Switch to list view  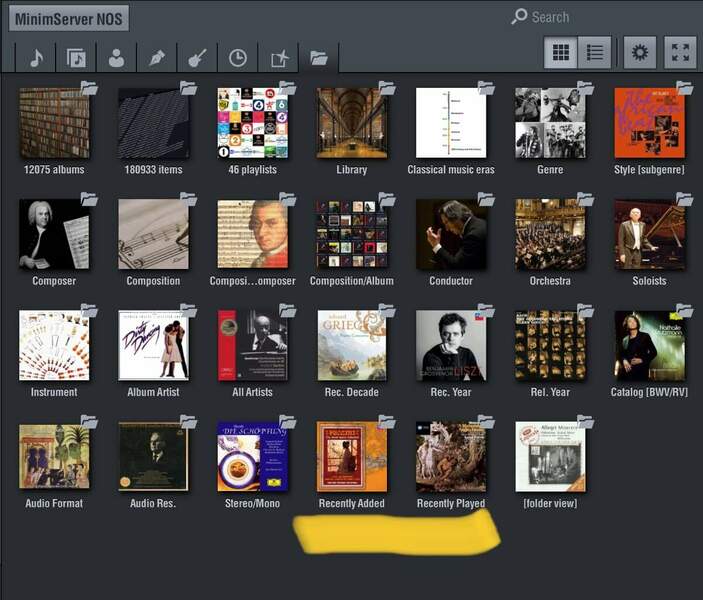coord(595,53)
